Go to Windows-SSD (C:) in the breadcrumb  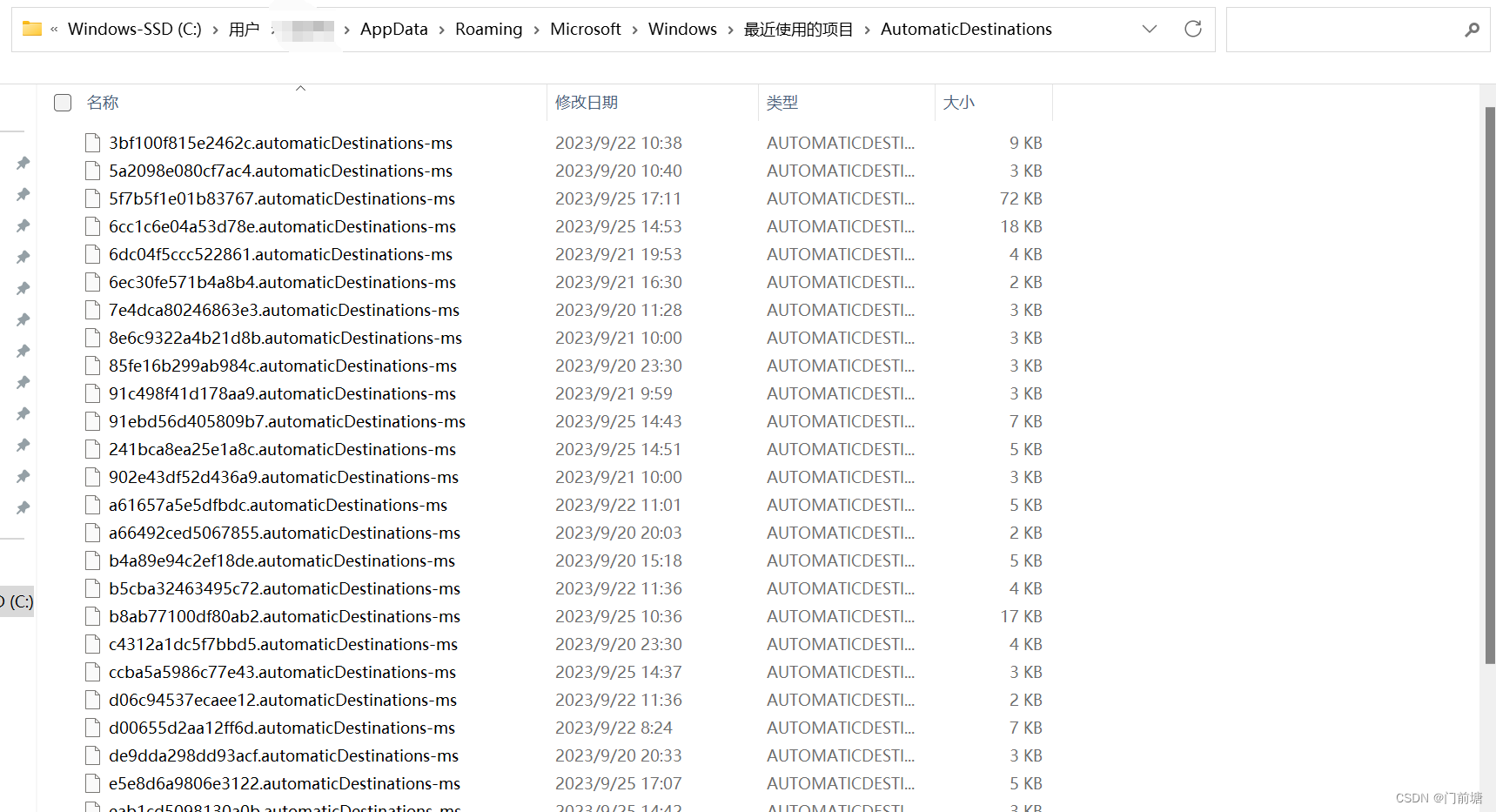[135, 30]
